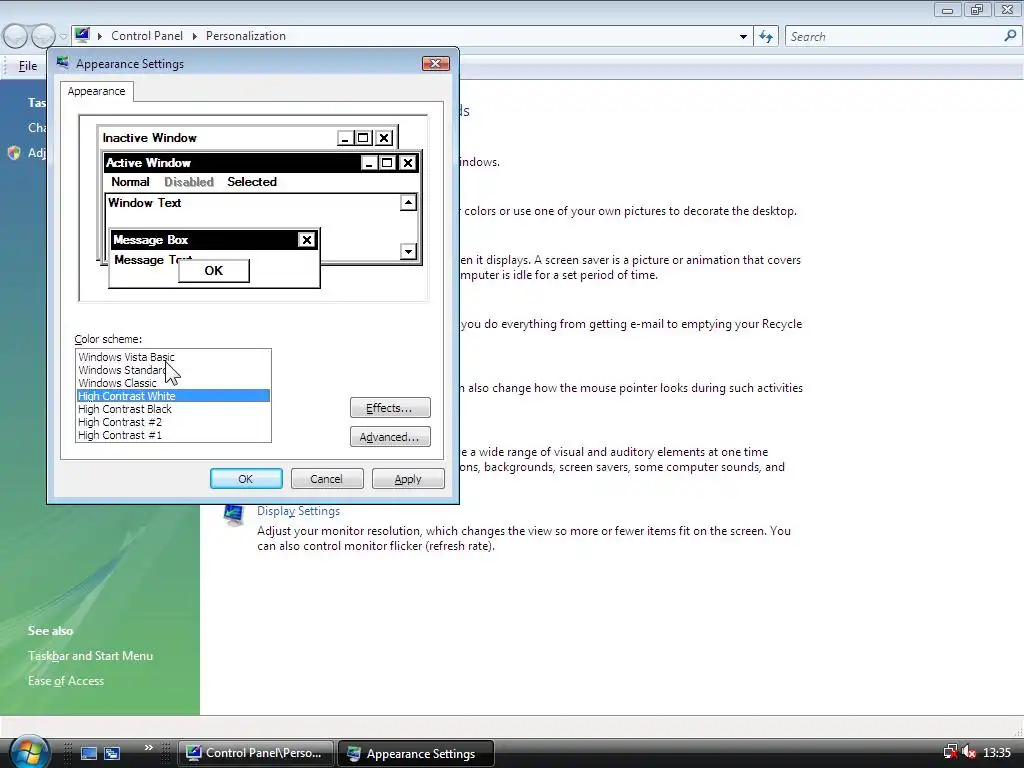Click preview scrollbar up arrow
Image resolution: width=1024 pixels, height=768 pixels.
coord(409,202)
